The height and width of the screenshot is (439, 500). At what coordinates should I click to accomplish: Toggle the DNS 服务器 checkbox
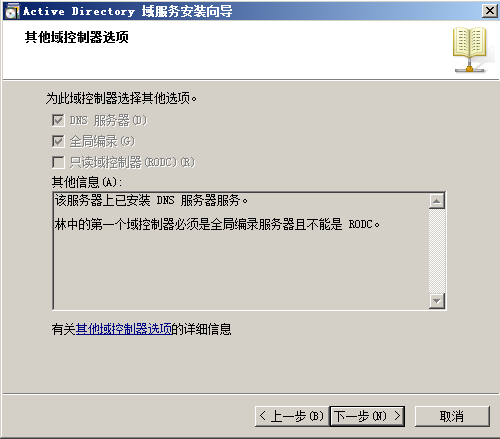(x=58, y=120)
